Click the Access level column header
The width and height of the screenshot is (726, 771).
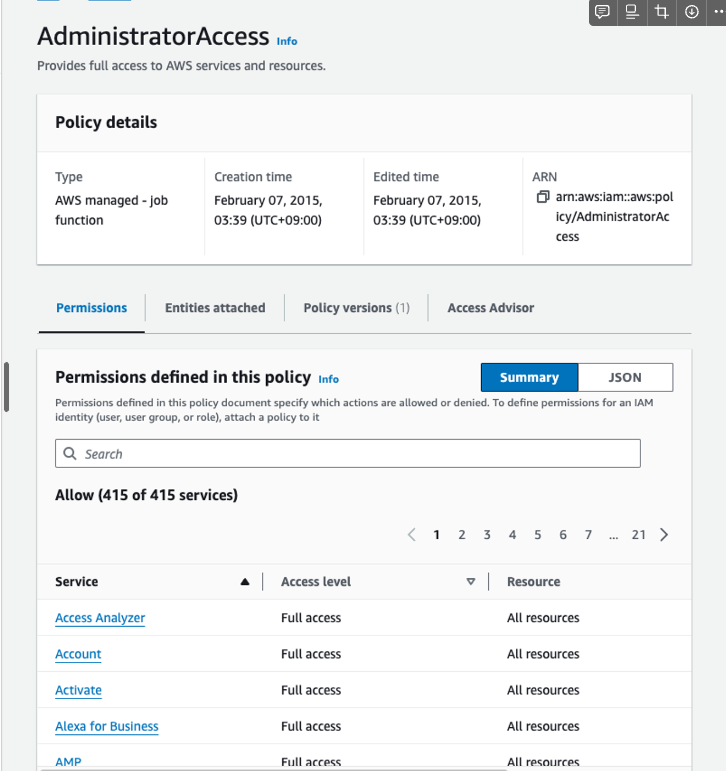tap(316, 582)
